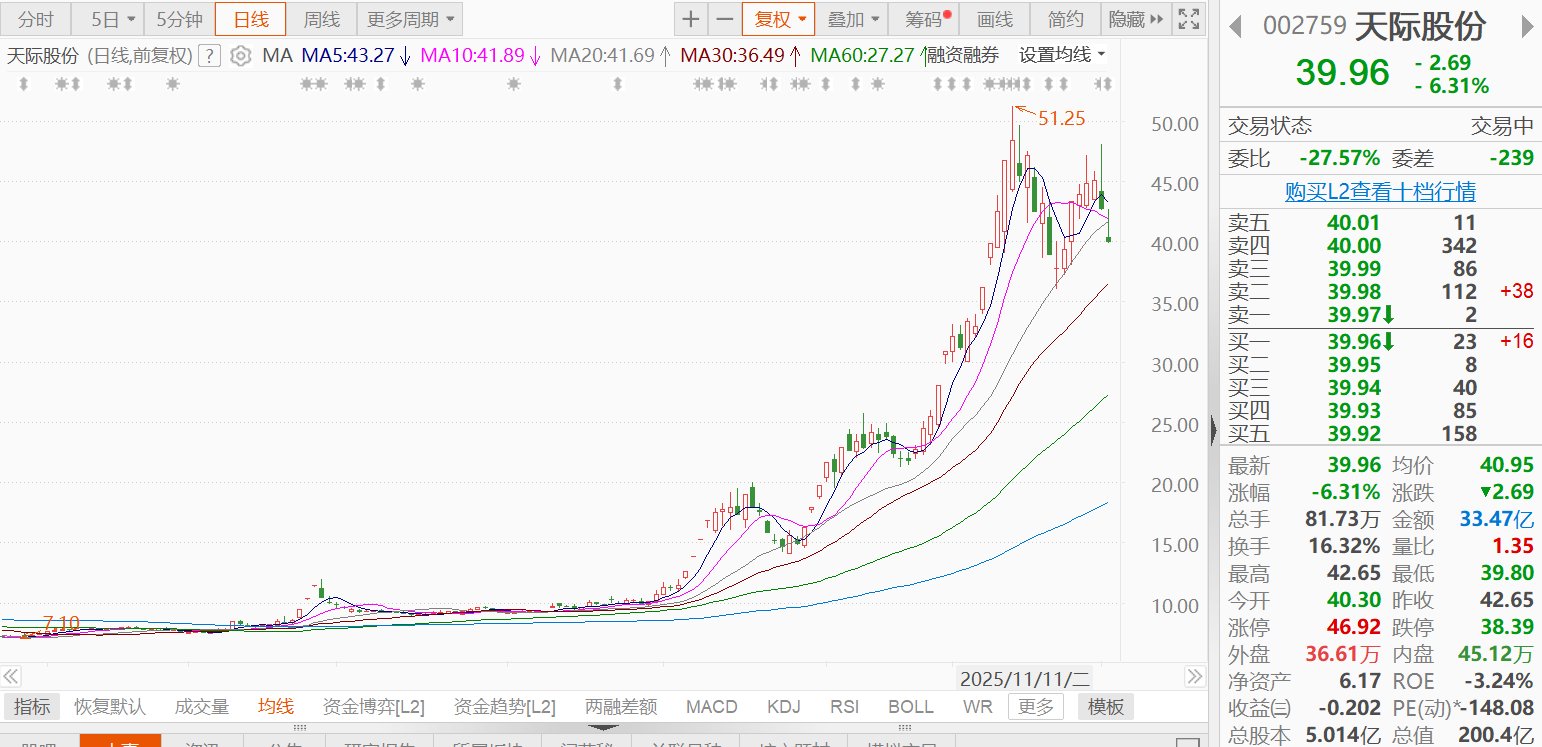Click the 51.25 high price marker on chart

tap(1060, 118)
